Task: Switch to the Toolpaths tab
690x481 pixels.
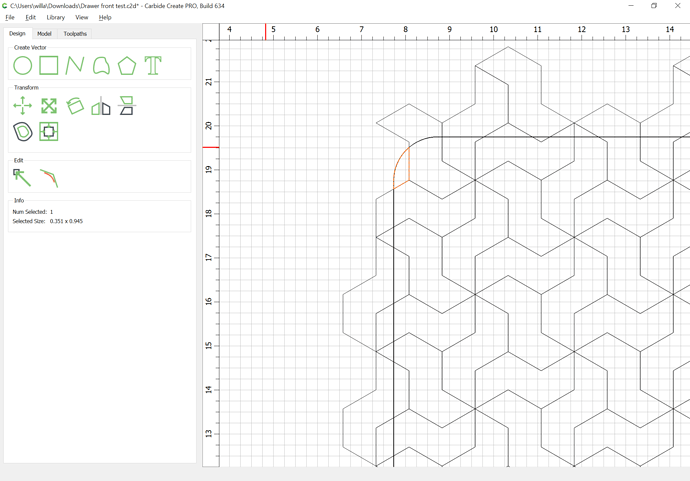Action: 75,33
